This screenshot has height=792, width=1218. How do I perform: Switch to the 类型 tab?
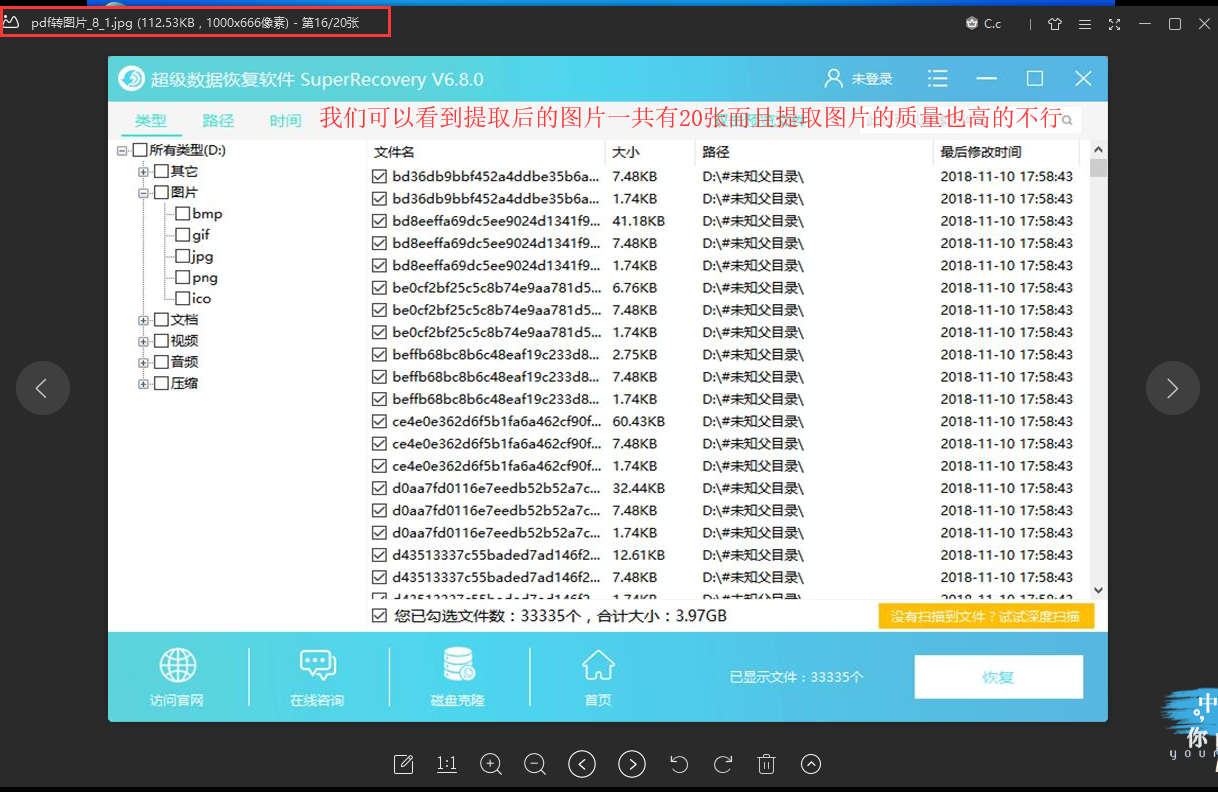click(x=151, y=121)
